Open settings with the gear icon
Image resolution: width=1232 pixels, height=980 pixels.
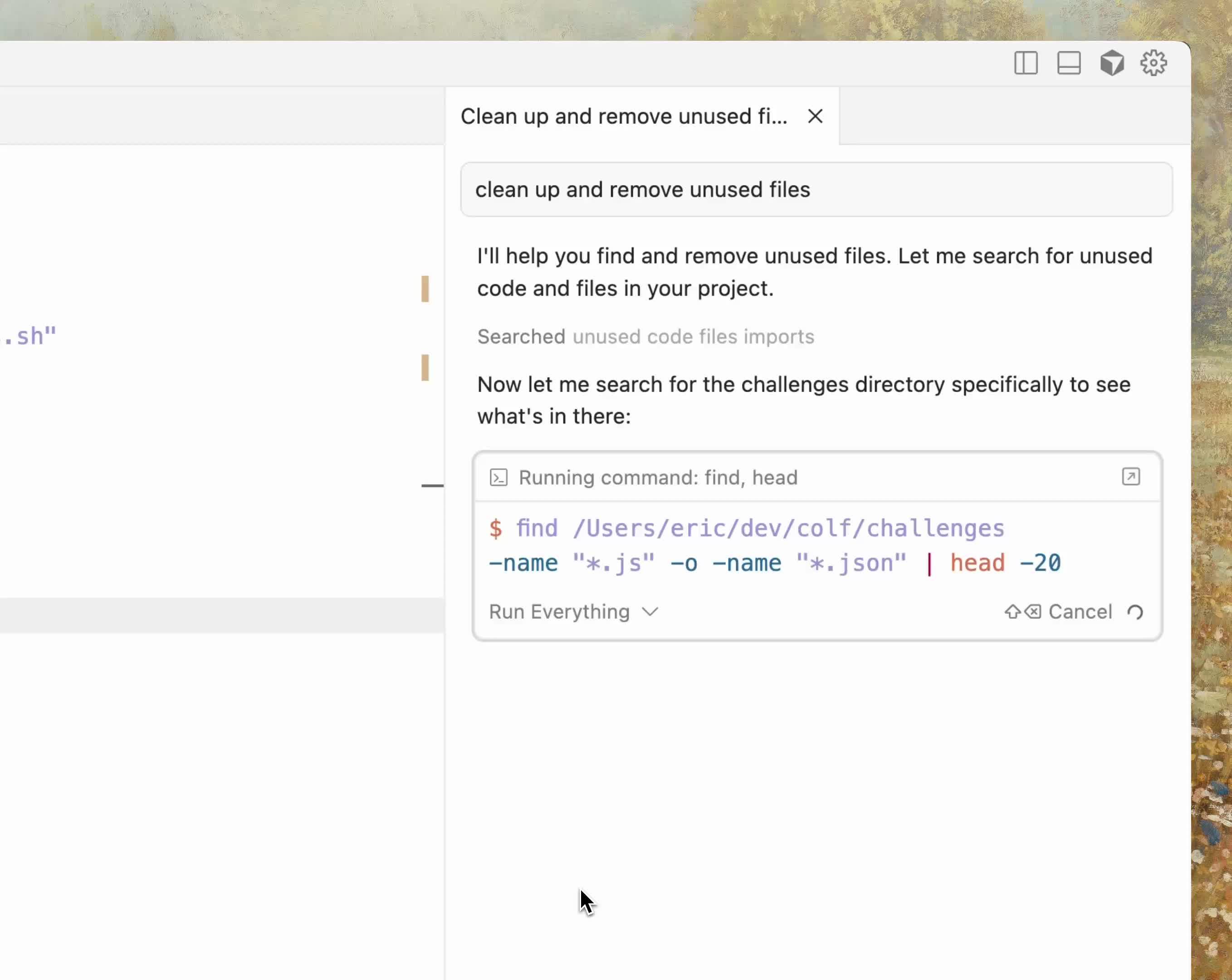pos(1153,63)
